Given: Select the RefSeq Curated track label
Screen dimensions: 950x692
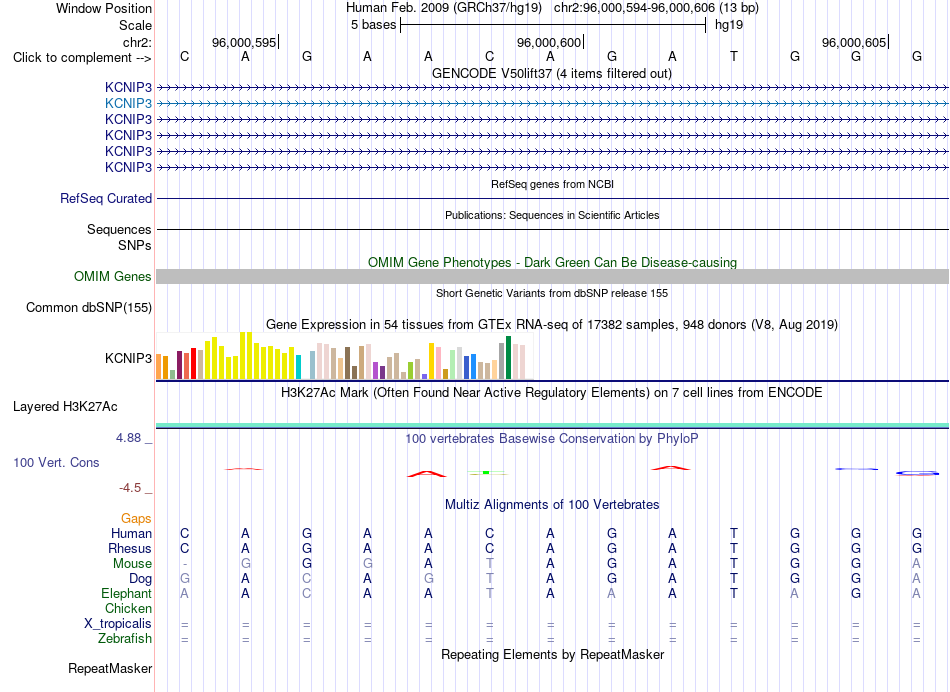Looking at the screenshot, I should [106, 198].
